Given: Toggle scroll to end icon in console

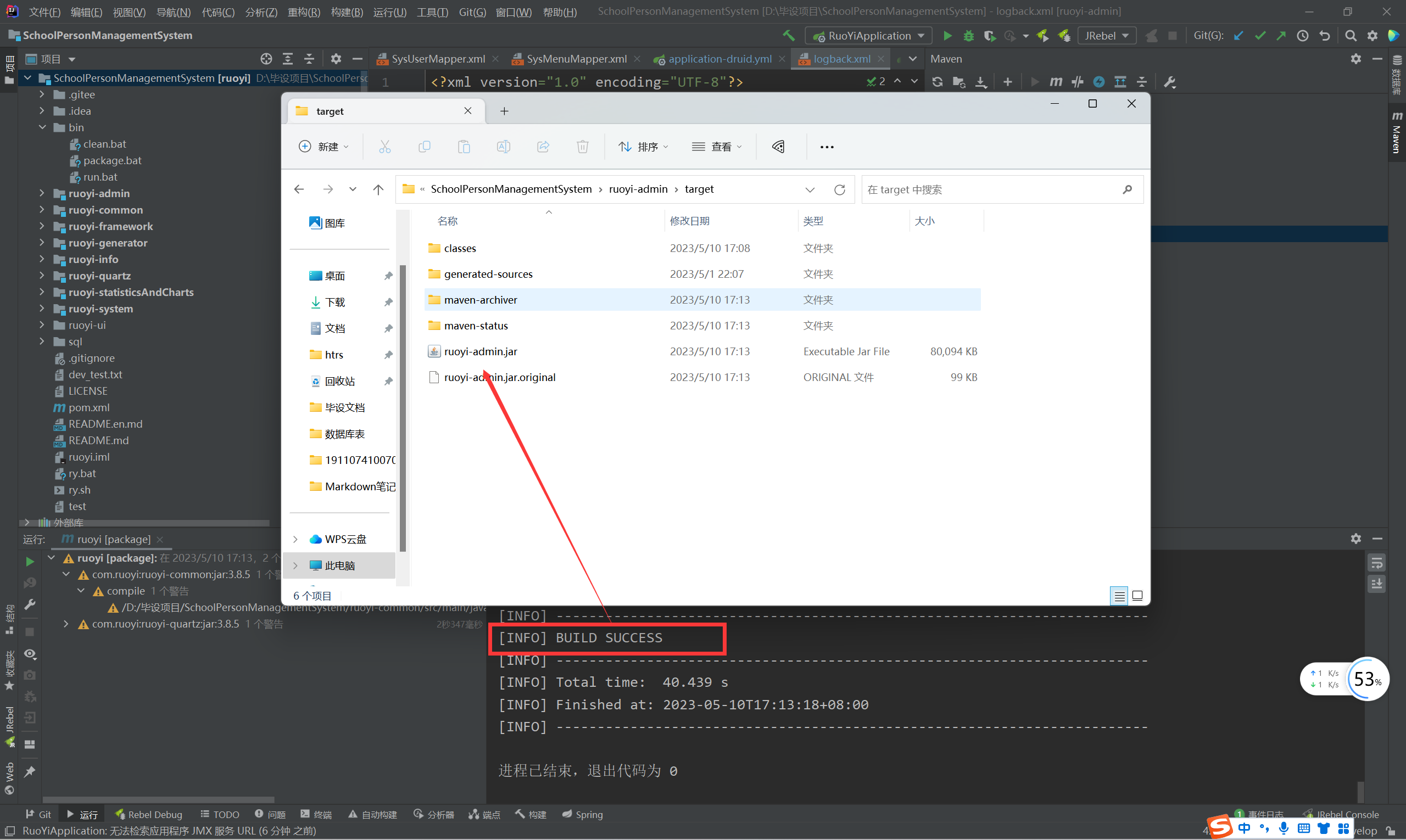Looking at the screenshot, I should (x=1376, y=584).
